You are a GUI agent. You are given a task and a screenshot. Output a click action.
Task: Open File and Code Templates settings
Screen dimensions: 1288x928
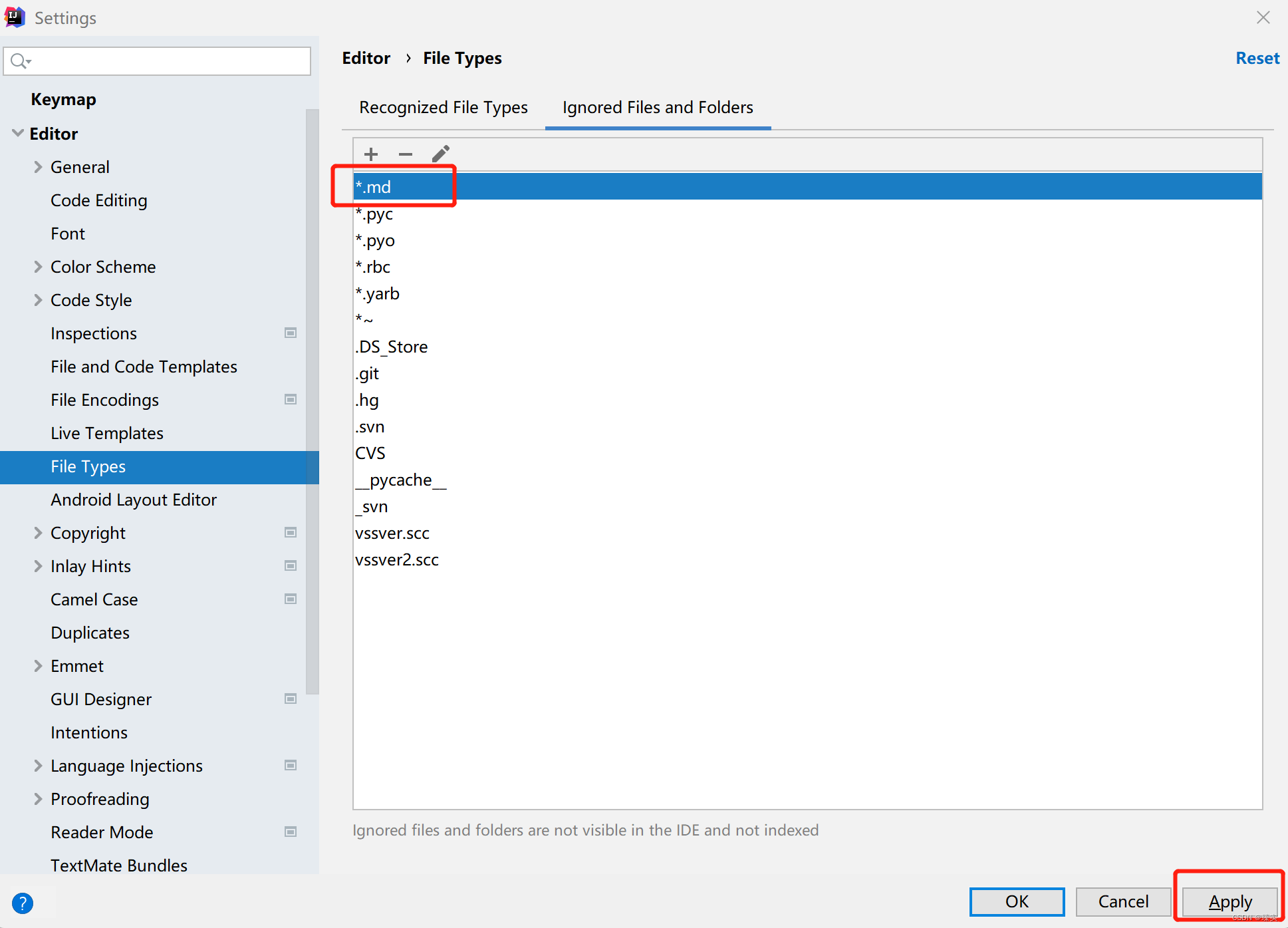tap(144, 367)
